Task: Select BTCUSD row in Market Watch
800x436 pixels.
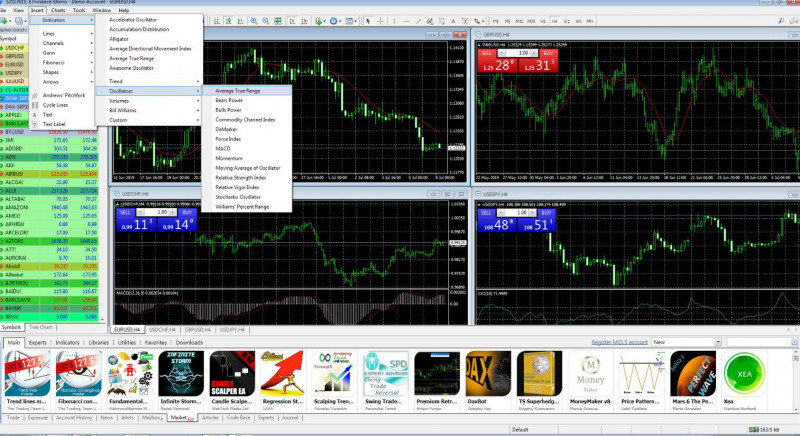Action: click(49, 132)
